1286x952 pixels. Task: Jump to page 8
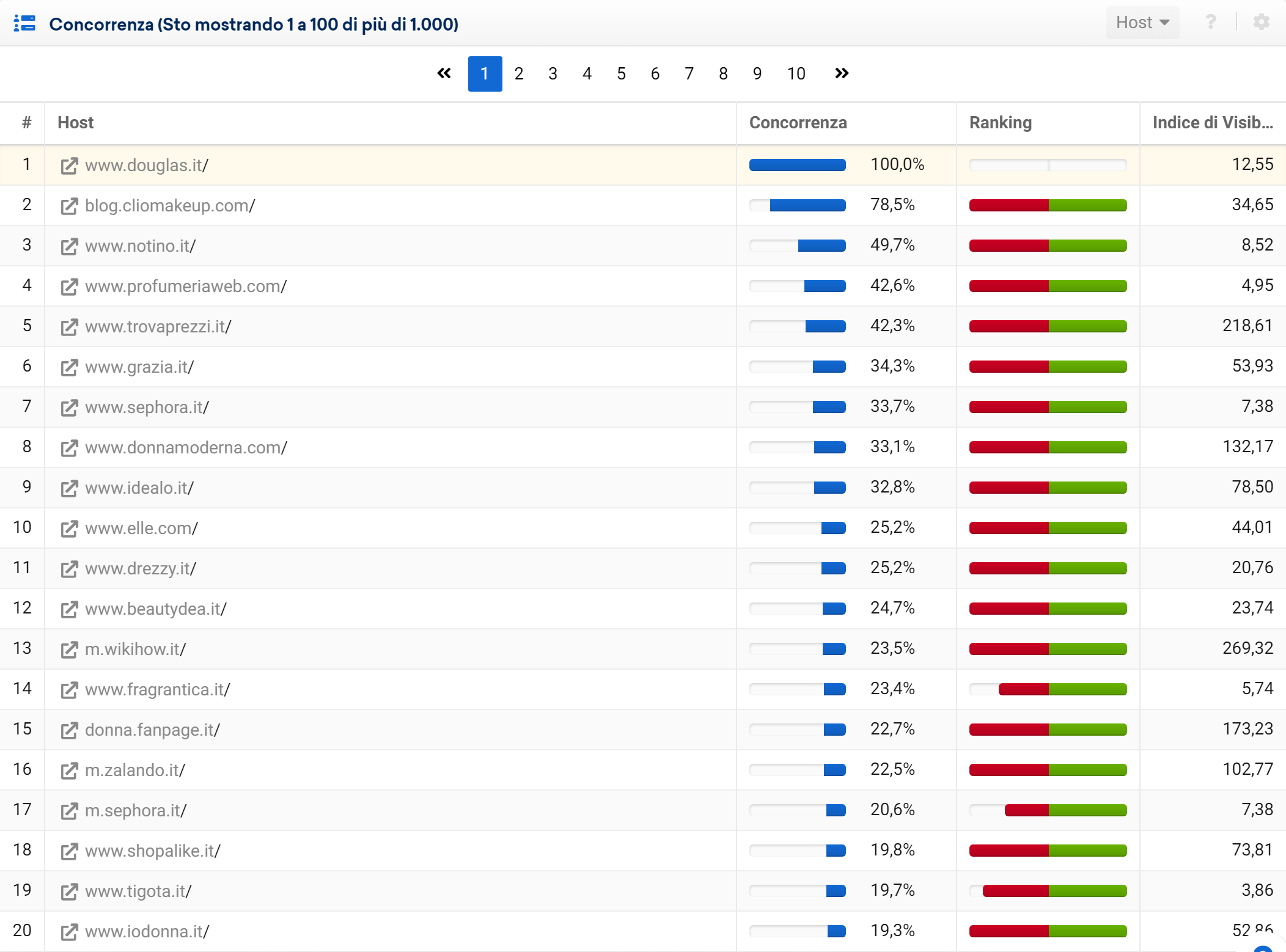pos(723,74)
